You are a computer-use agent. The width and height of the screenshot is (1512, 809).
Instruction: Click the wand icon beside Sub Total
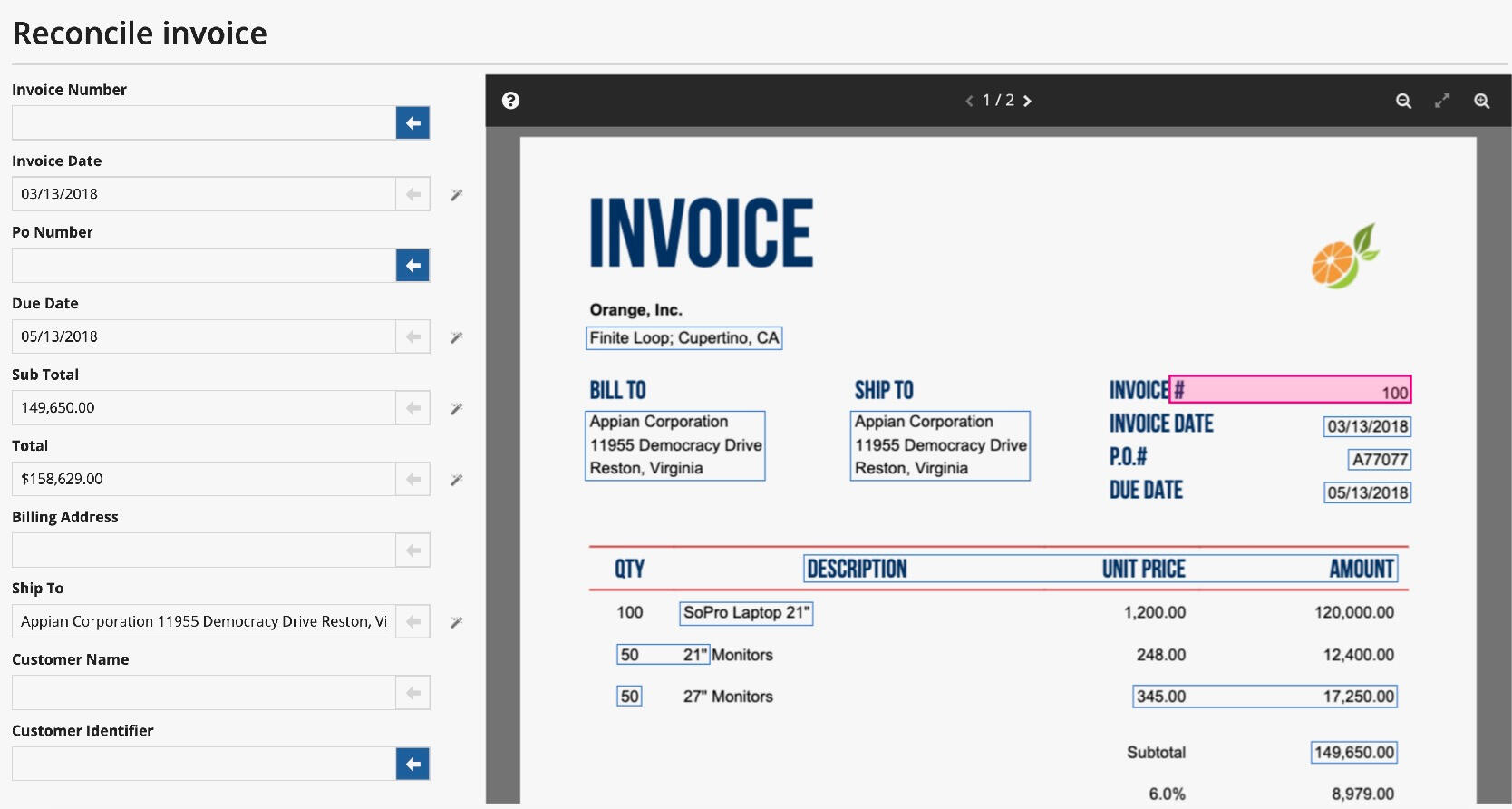point(457,408)
